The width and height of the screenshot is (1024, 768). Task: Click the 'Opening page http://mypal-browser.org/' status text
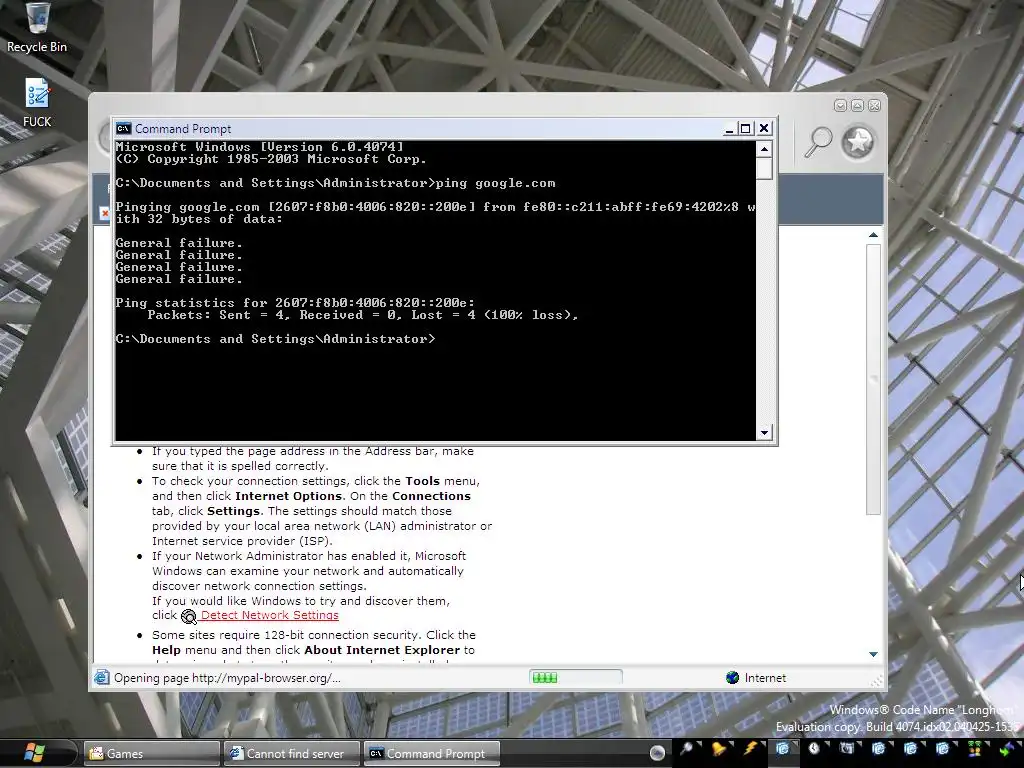227,678
